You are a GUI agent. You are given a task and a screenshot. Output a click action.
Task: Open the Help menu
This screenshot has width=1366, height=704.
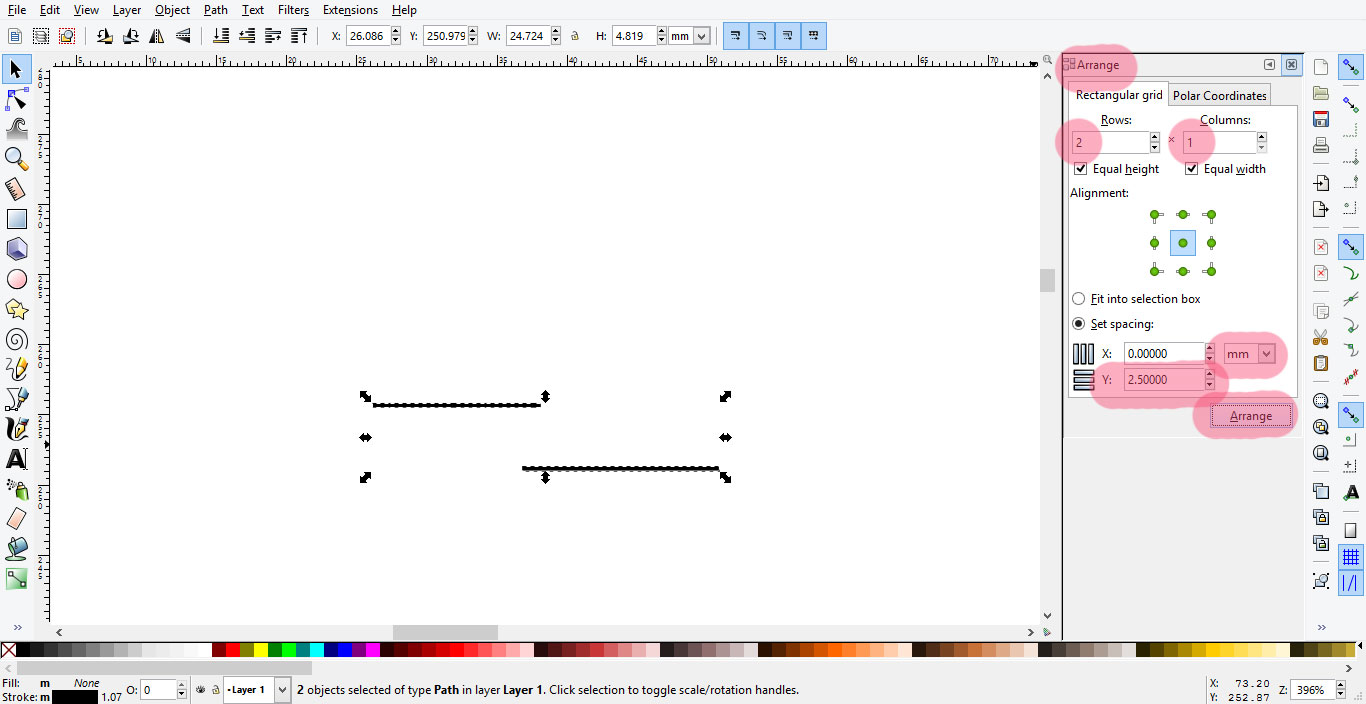click(404, 10)
